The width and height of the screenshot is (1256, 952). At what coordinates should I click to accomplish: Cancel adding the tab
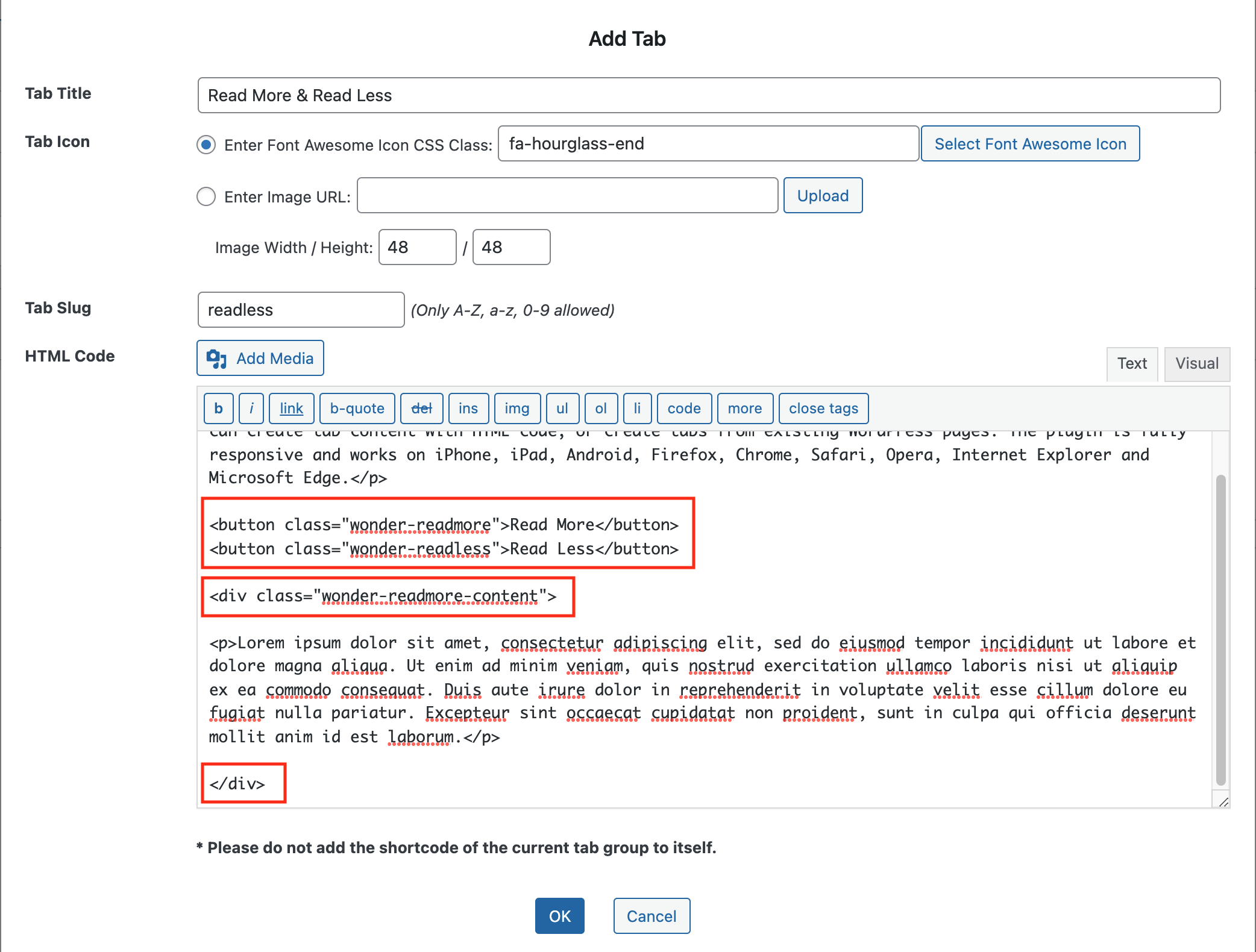click(x=651, y=916)
